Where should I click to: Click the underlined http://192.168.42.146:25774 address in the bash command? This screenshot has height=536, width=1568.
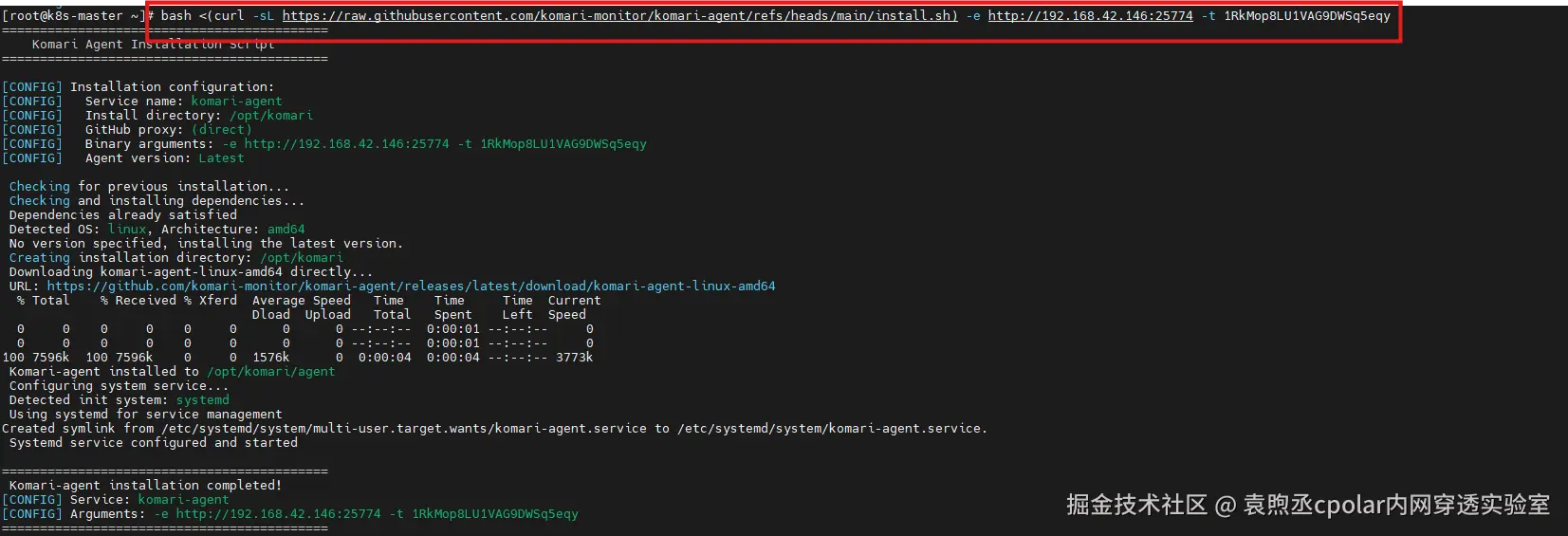coord(1090,16)
